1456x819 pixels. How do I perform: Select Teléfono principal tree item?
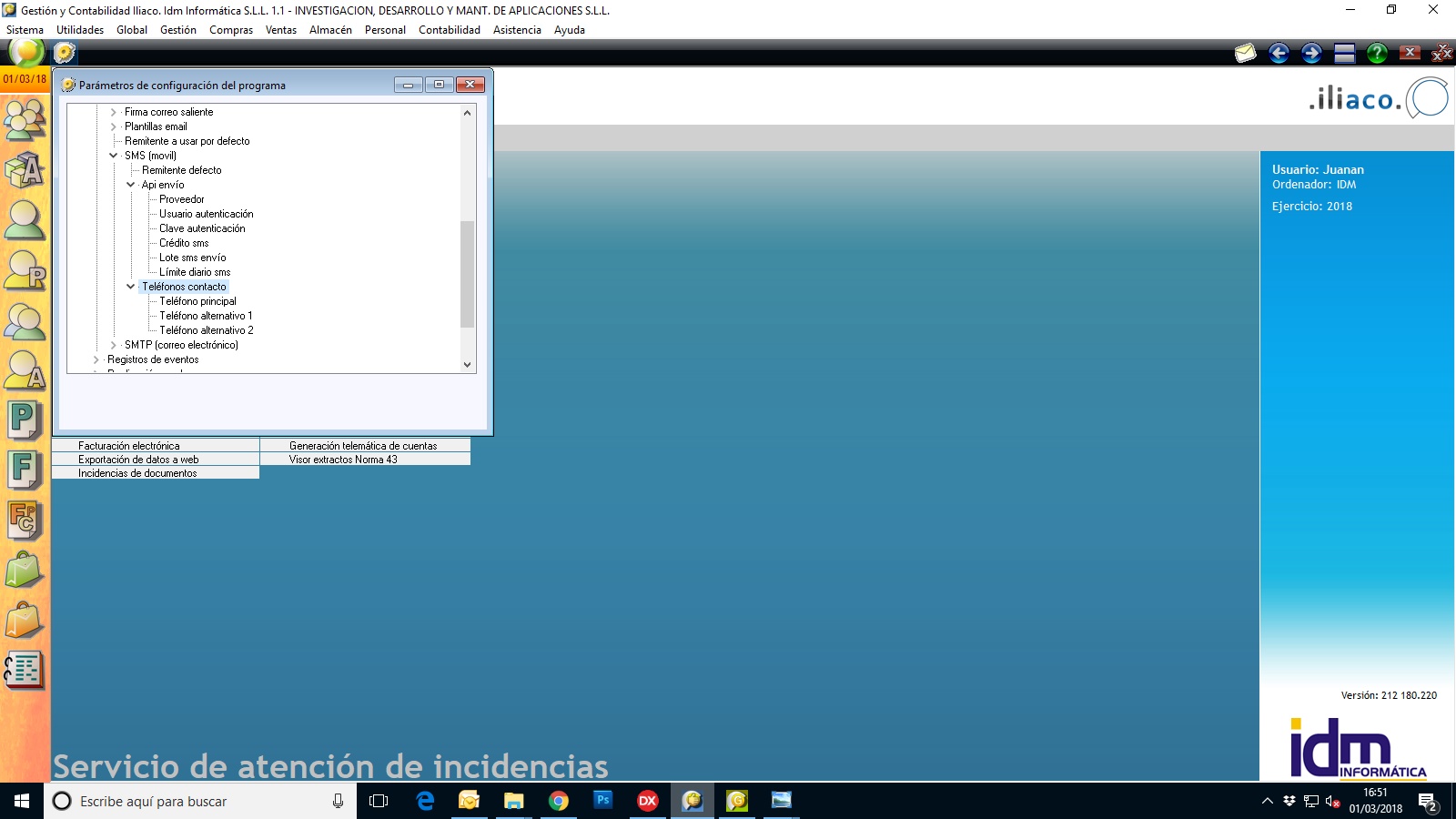coord(197,301)
